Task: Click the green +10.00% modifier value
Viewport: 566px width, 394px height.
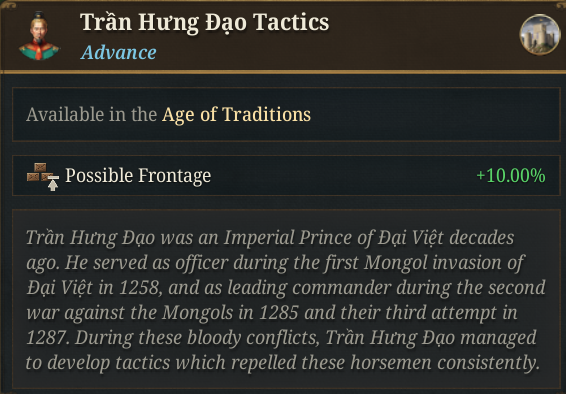Action: point(511,176)
